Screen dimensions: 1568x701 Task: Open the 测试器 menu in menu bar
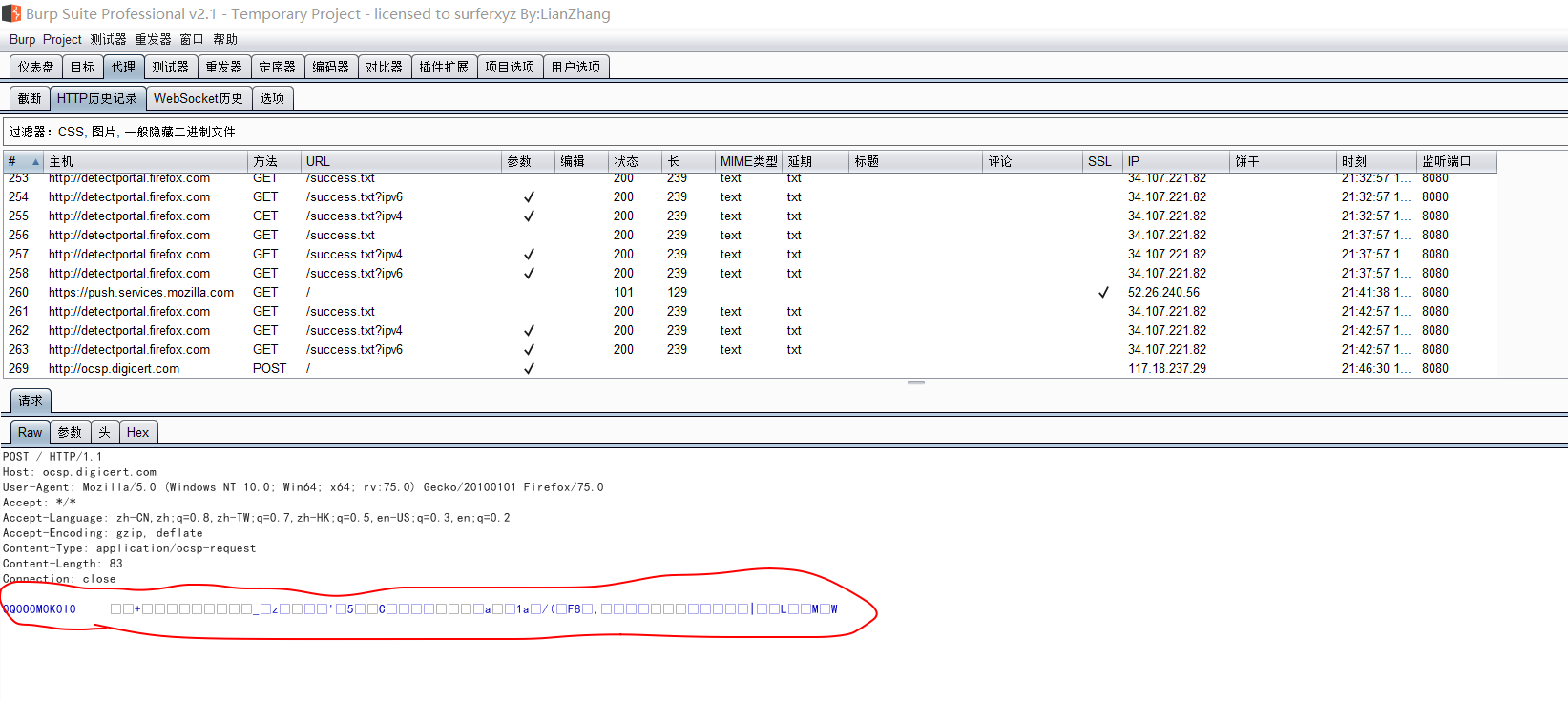coord(108,39)
